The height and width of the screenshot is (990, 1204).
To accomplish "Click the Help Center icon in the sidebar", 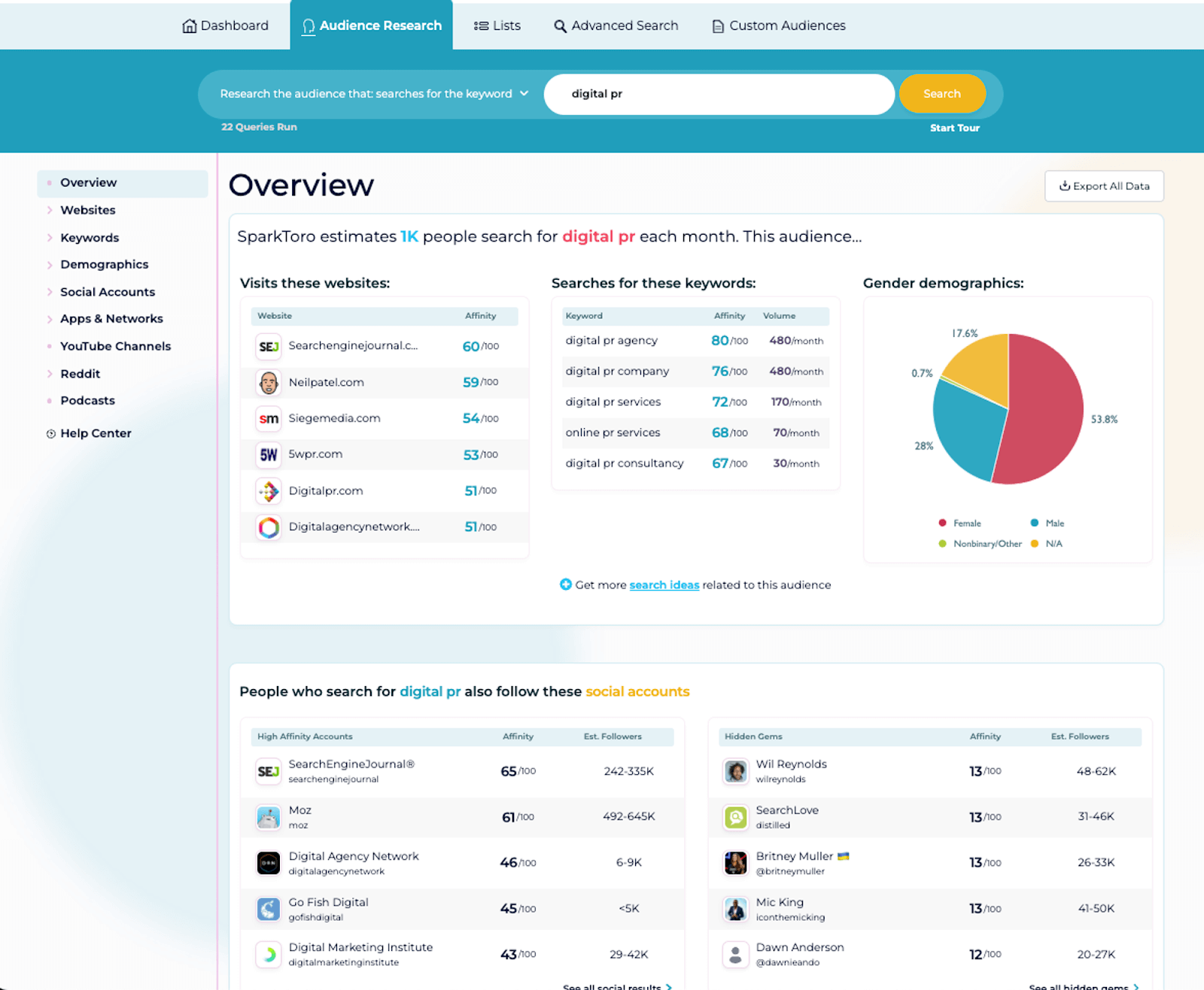I will coord(51,434).
